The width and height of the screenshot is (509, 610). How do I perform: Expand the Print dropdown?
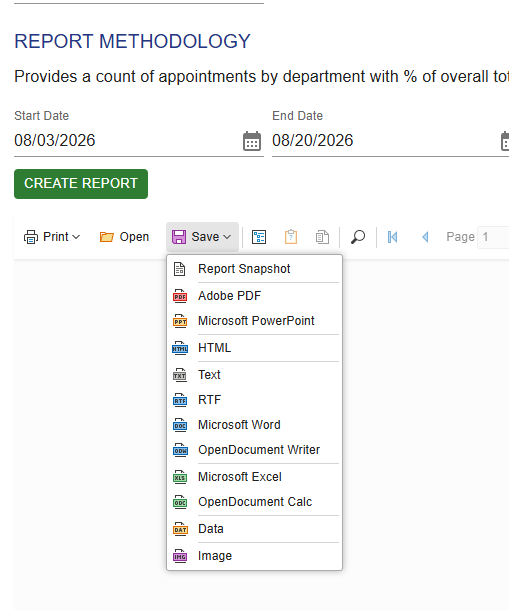tap(52, 237)
